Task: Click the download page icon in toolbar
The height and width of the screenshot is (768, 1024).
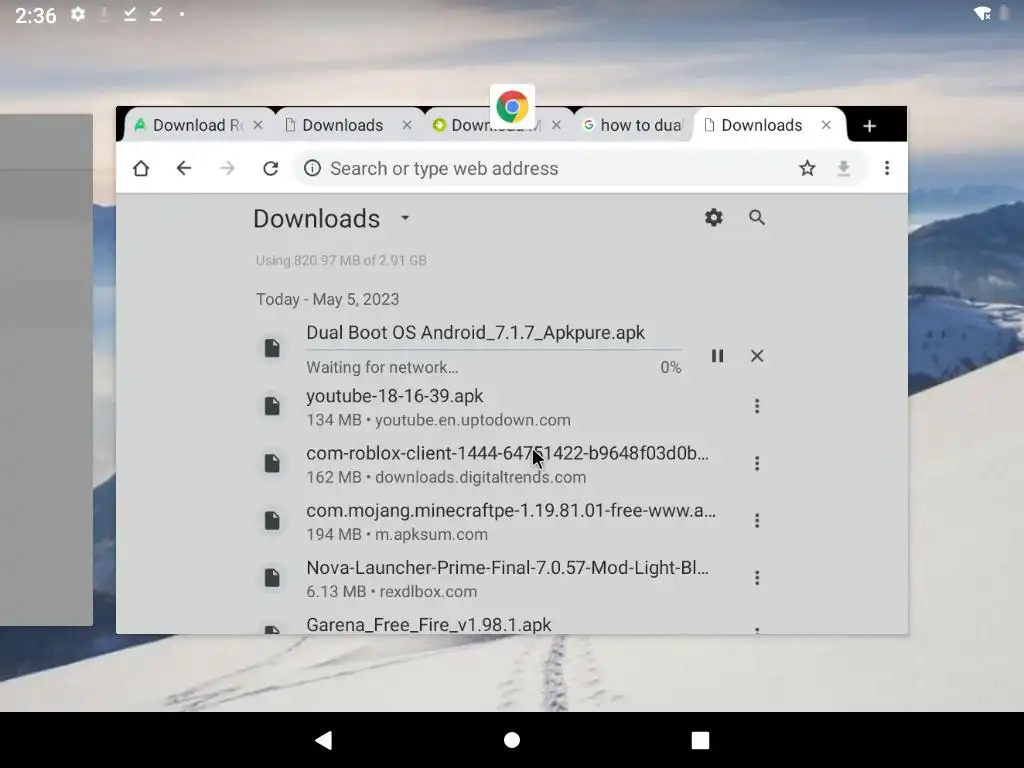Action: 844,168
